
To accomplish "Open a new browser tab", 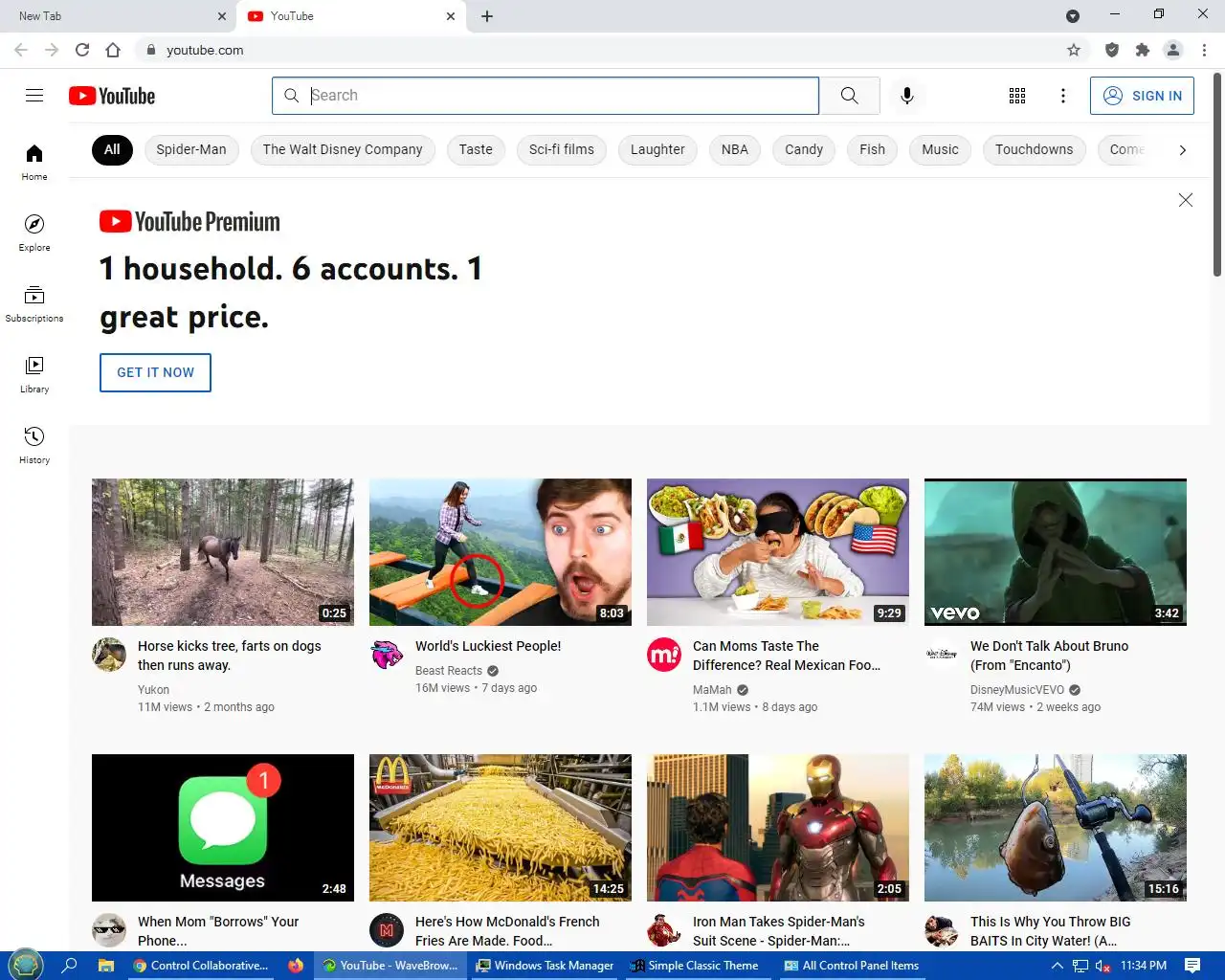I will pyautogui.click(x=487, y=16).
